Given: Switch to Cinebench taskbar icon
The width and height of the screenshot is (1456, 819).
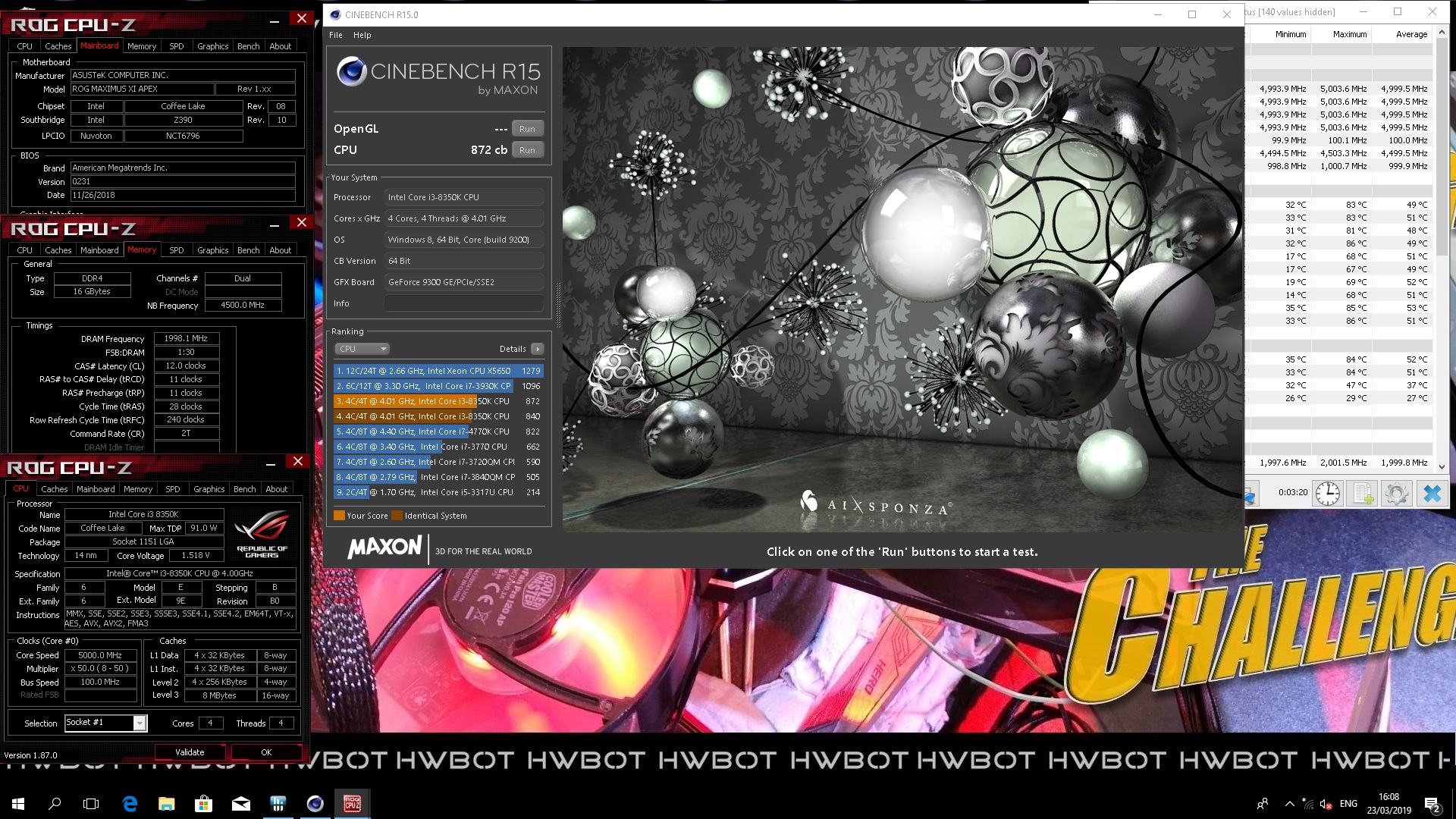Looking at the screenshot, I should (315, 804).
